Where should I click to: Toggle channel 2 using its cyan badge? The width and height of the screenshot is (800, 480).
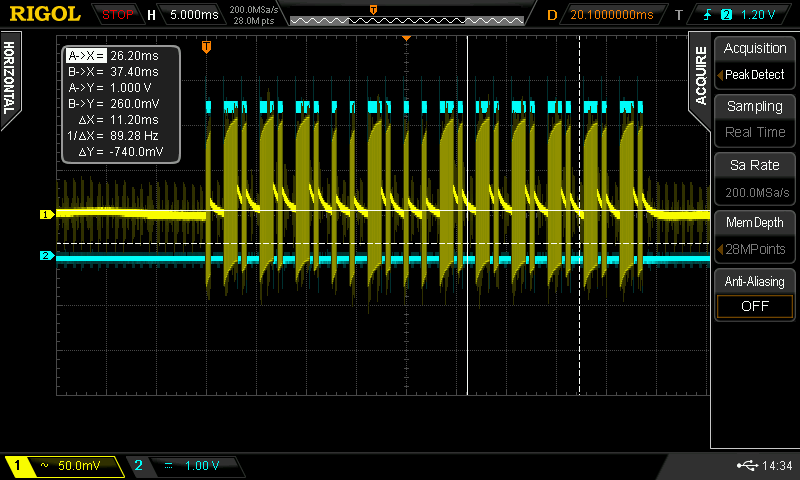138,466
